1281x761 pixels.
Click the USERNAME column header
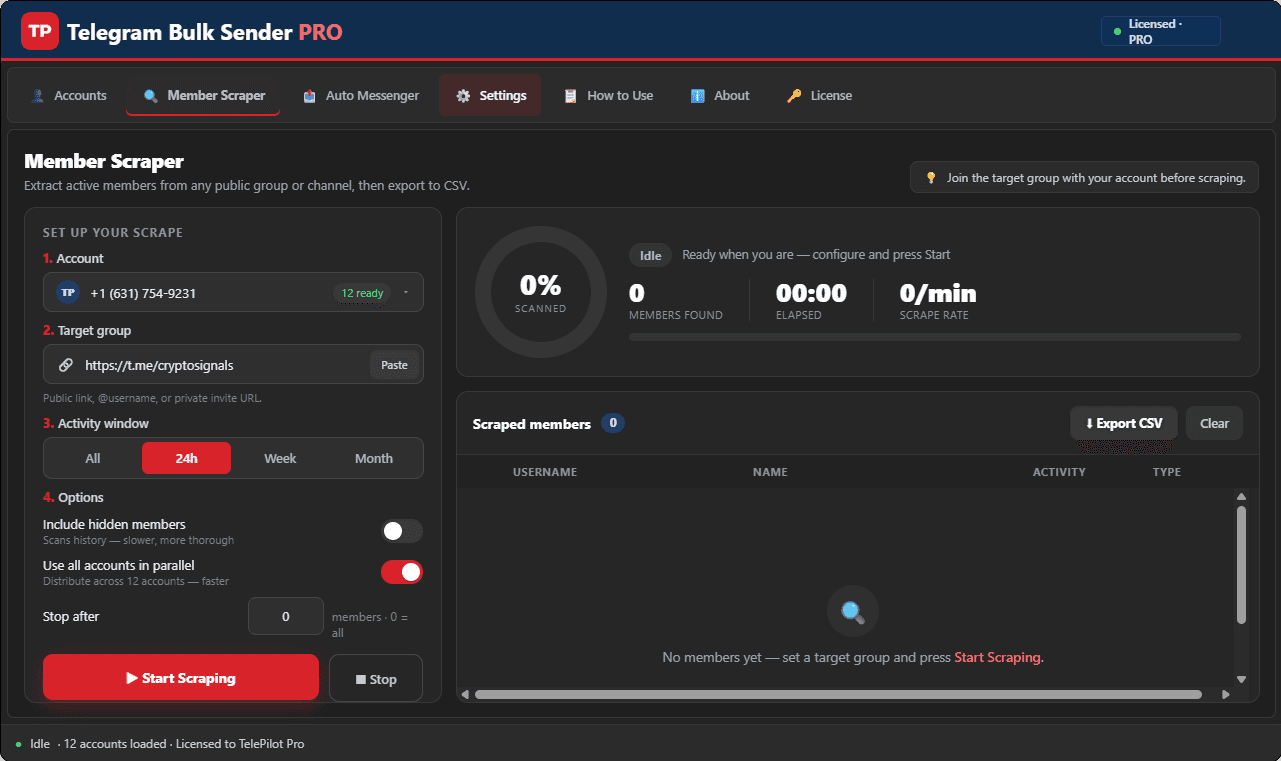tap(545, 472)
